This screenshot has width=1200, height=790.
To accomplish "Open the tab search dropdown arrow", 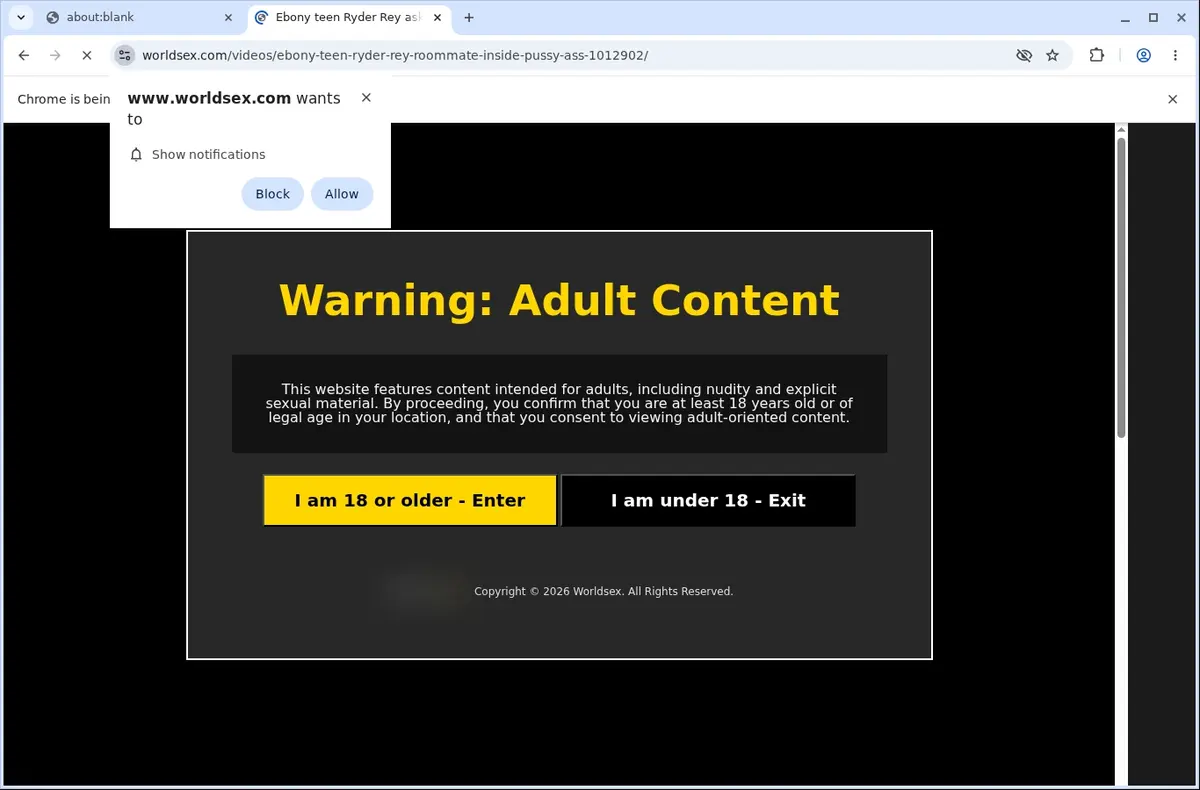I will (x=20, y=17).
